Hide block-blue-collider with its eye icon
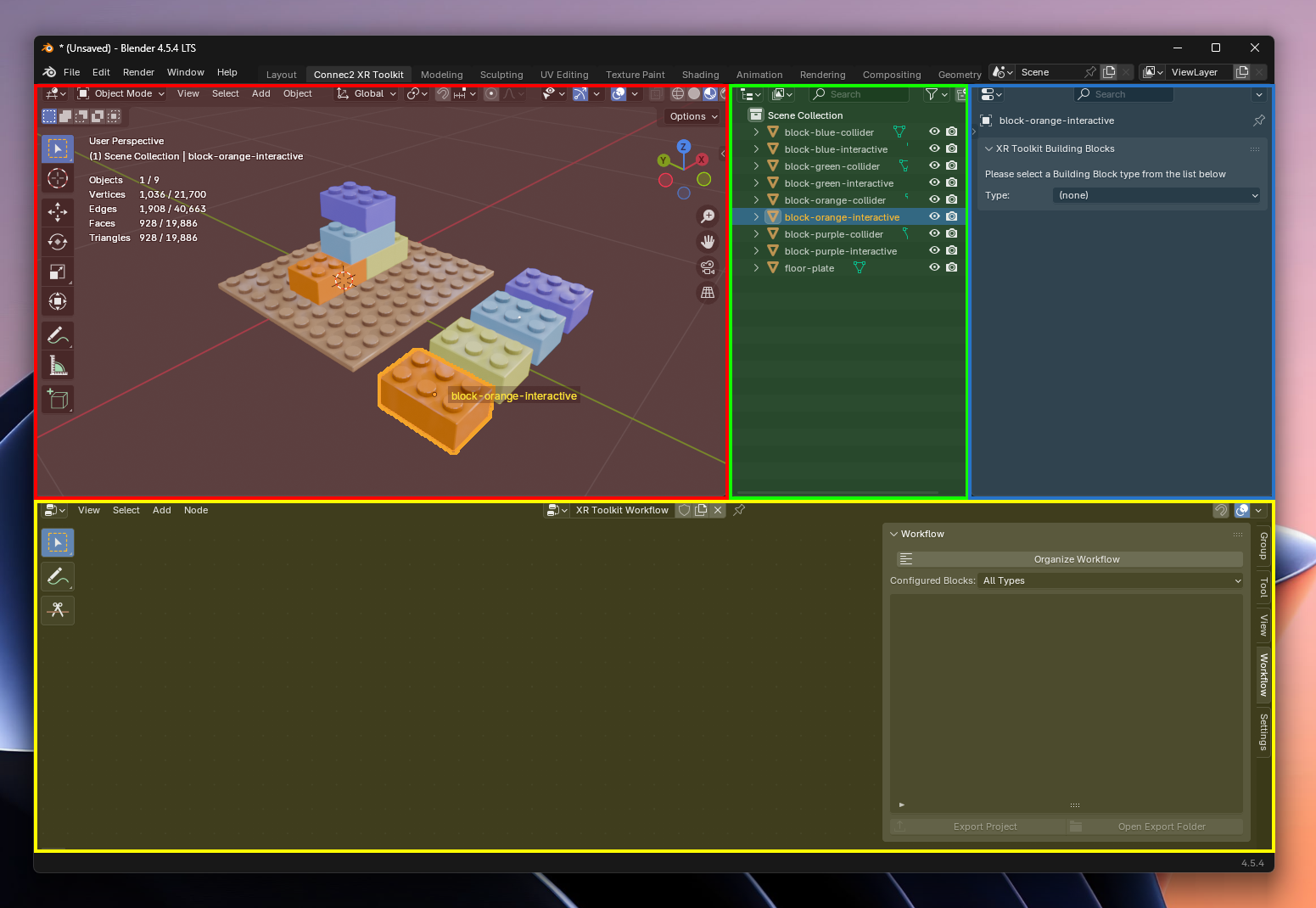This screenshot has width=1316, height=908. tap(934, 132)
